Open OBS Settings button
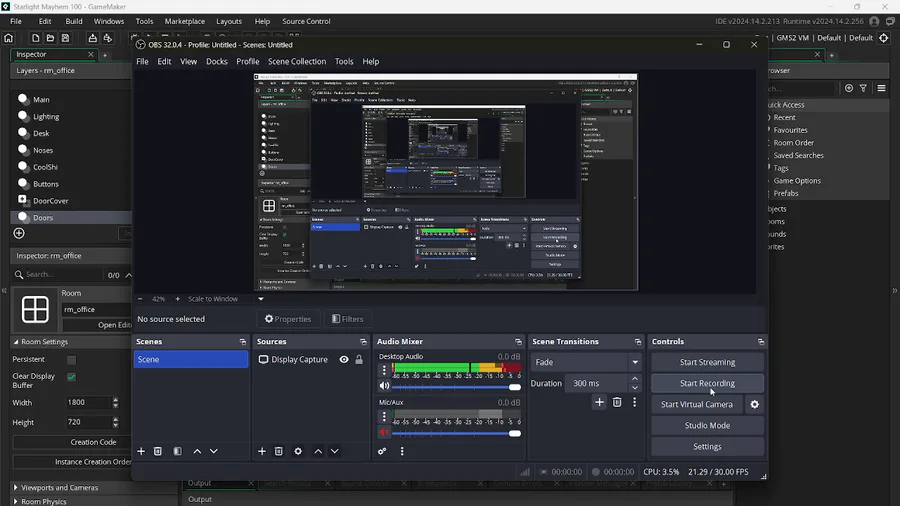The height and width of the screenshot is (506, 900). click(x=707, y=447)
